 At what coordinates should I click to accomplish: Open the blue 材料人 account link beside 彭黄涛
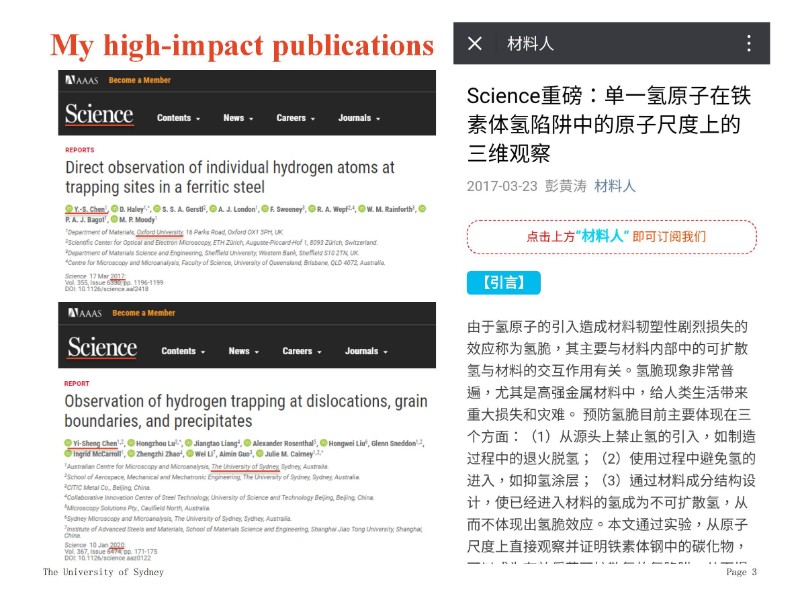point(615,186)
